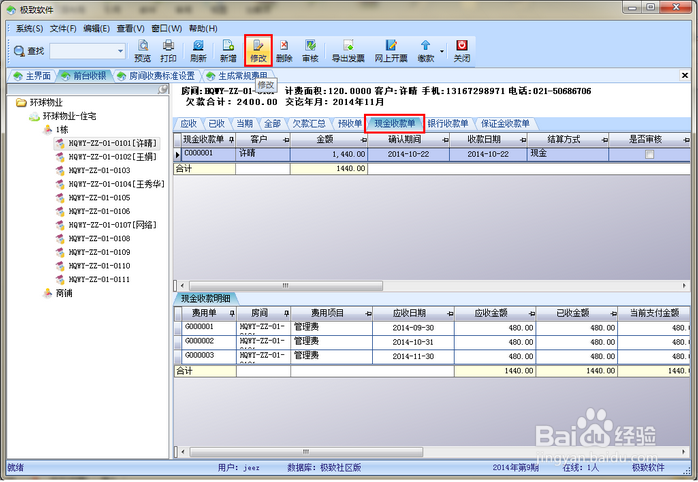
Task: Select the 现金收款单 sub-tab
Action: 394,123
